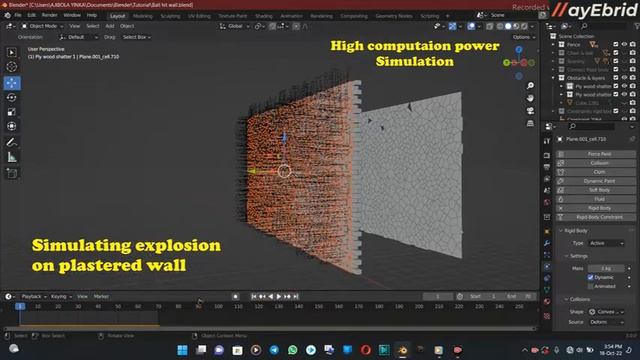
Task: Open the Output properties tab icon
Action: 547,167
